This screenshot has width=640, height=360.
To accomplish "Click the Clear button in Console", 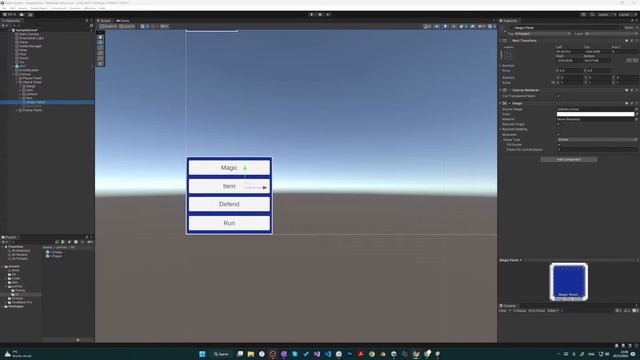I will (502, 311).
